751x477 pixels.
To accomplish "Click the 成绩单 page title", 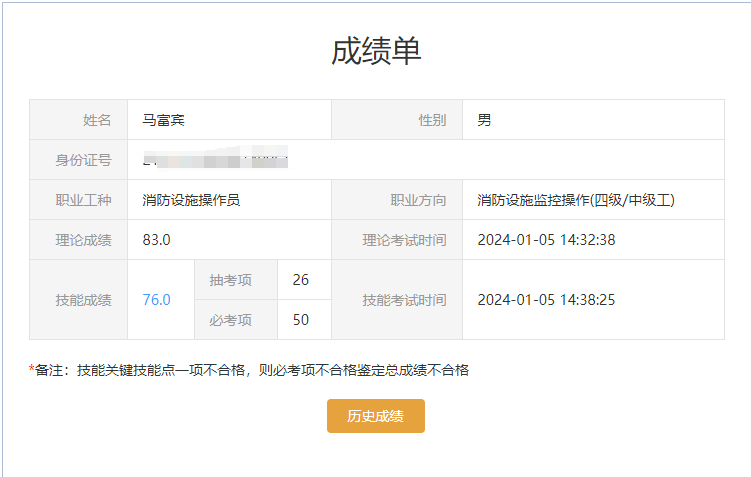I will [x=376, y=51].
